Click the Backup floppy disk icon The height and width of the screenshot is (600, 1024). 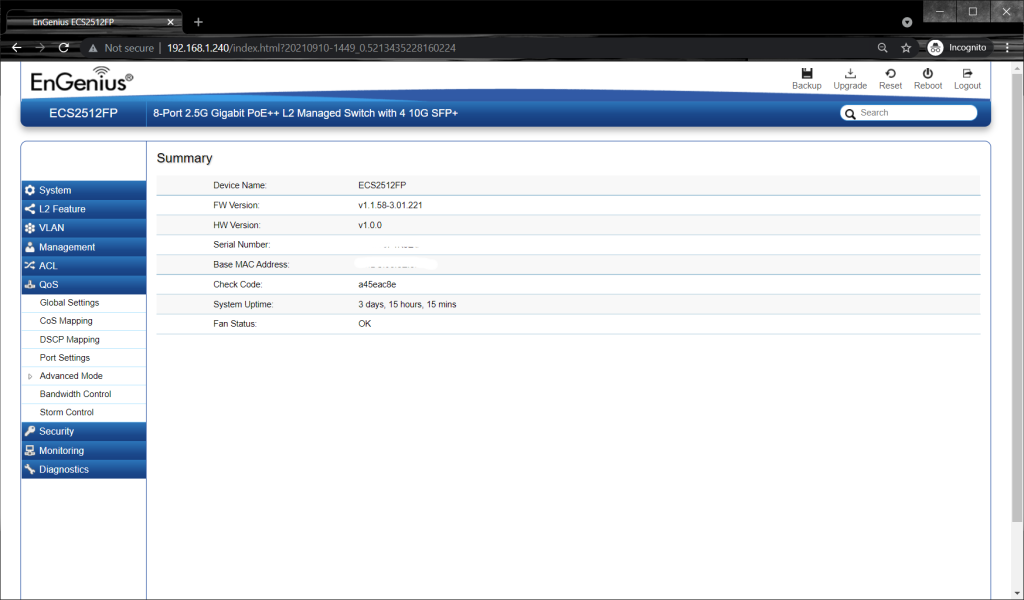[807, 73]
